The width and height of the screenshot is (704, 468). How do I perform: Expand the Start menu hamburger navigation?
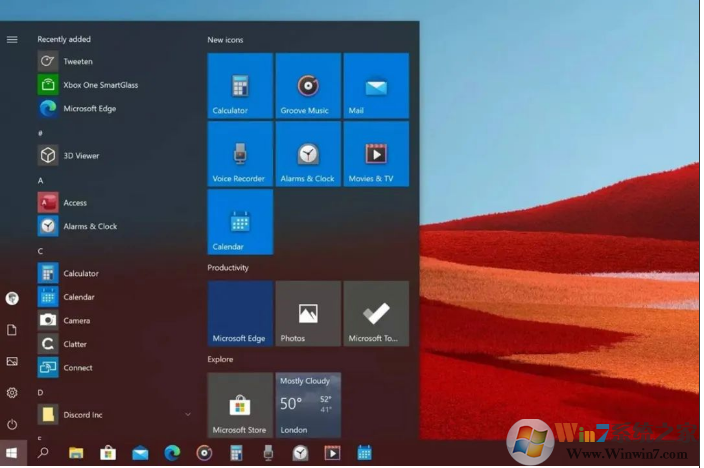12,40
